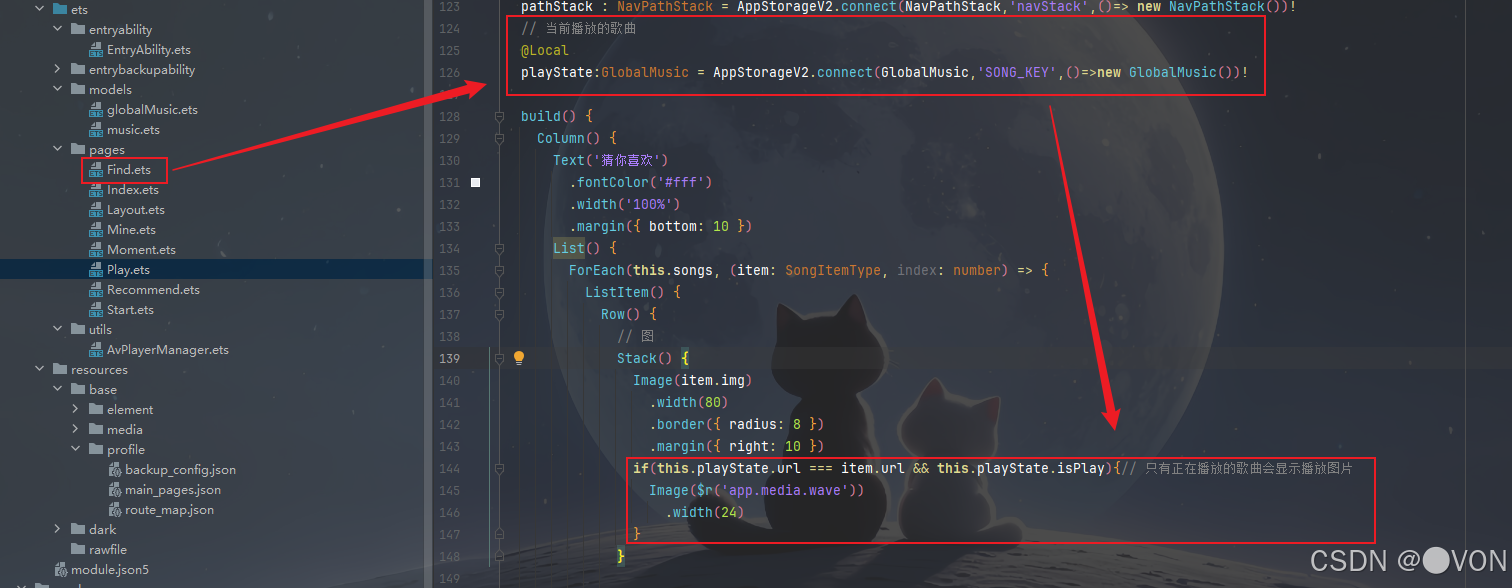
Task: Click the EntryAbility.ets file icon
Action: 96,49
